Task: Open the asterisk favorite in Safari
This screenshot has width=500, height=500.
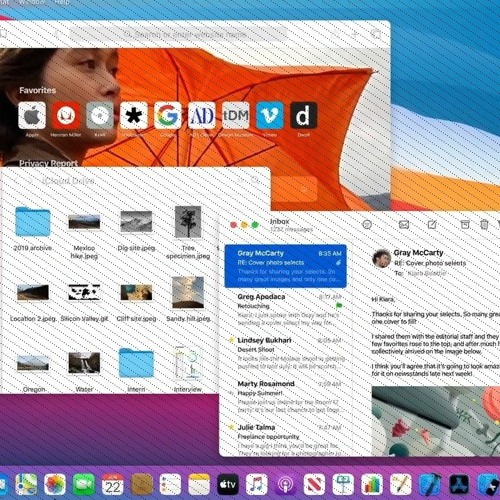Action: [134, 115]
